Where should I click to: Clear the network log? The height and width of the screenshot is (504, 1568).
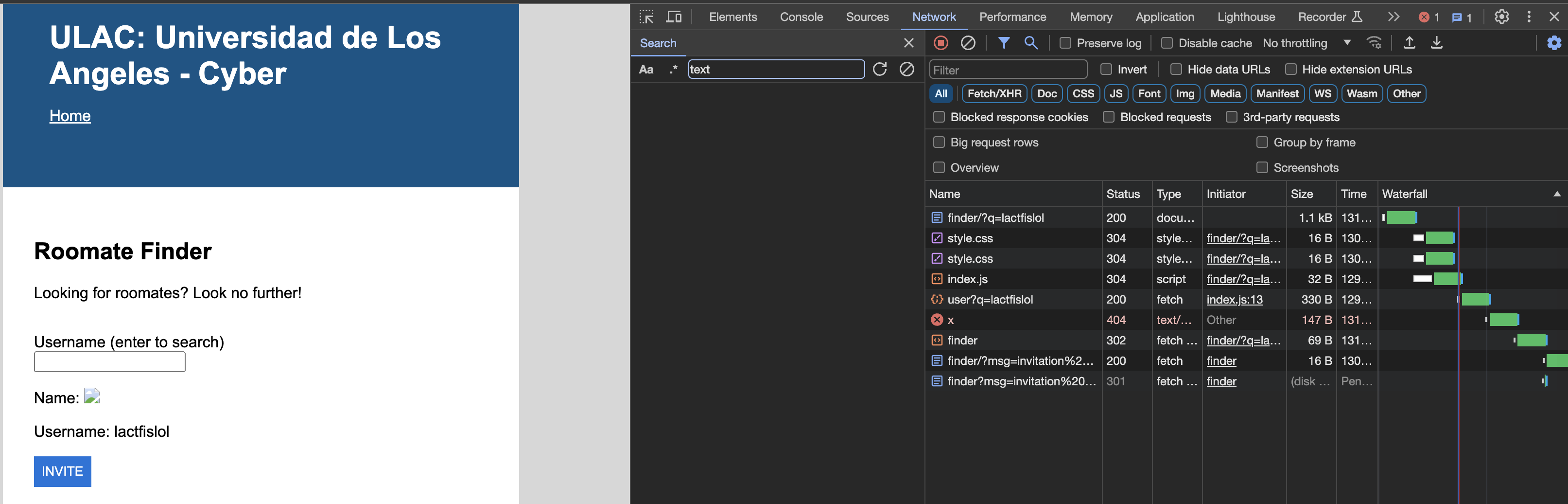tap(968, 43)
